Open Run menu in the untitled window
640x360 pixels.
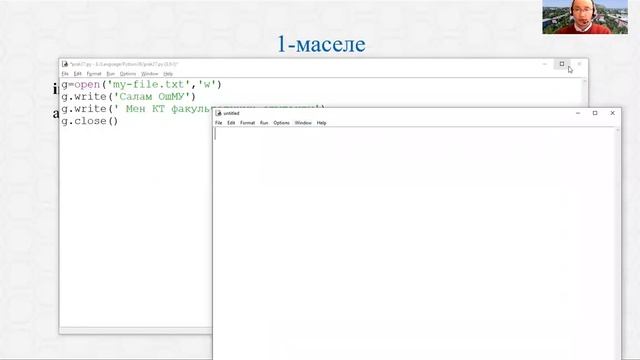point(264,123)
